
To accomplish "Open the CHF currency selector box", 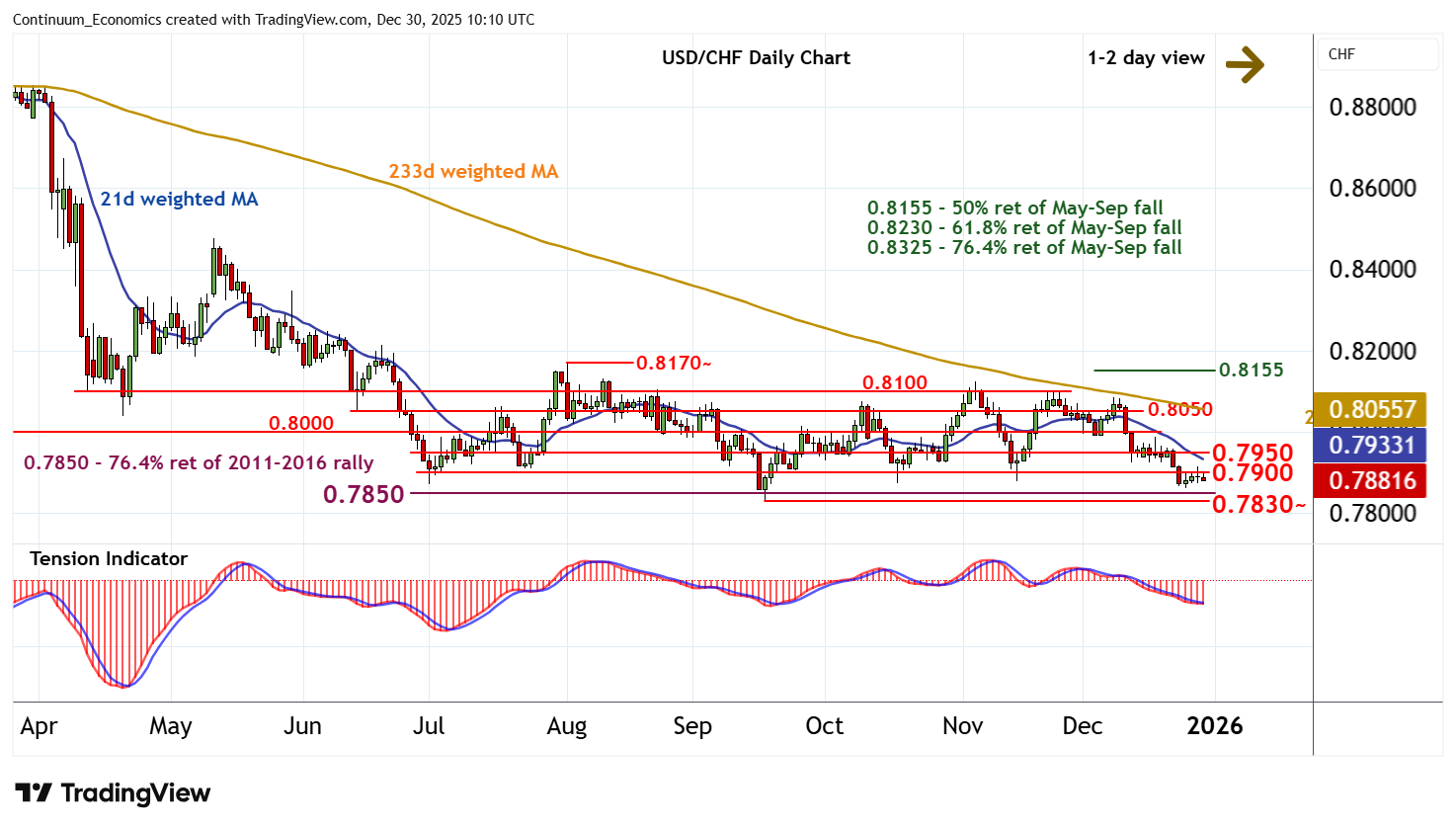I will point(1377,54).
